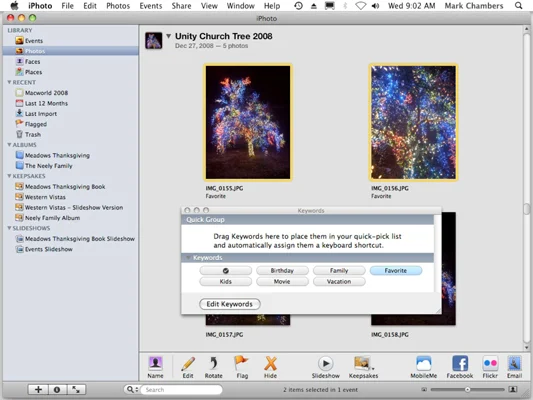Screen dimensions: 533x400
Task: Share photos to Flickr
Action: tap(490, 367)
